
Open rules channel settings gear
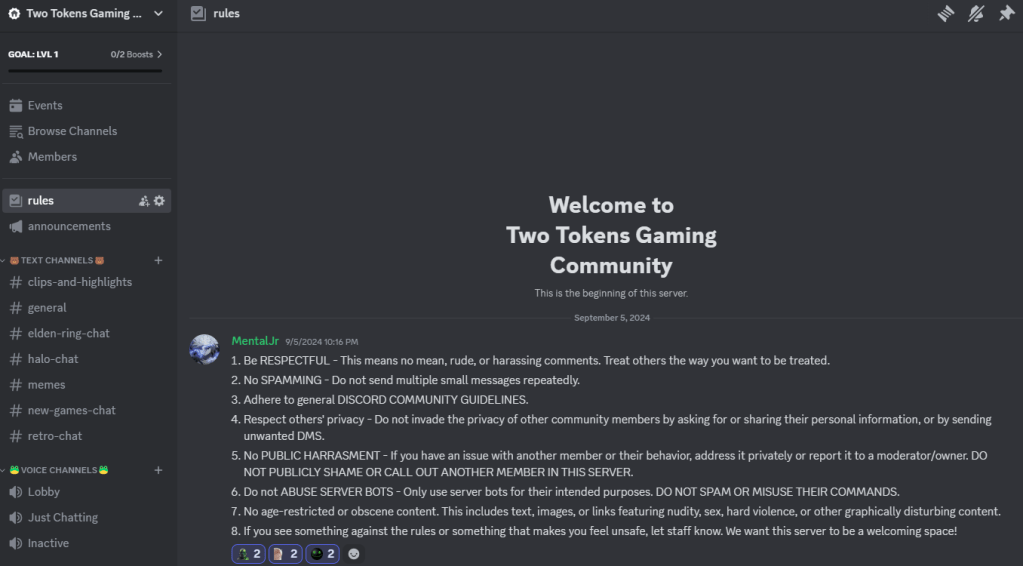pos(159,201)
